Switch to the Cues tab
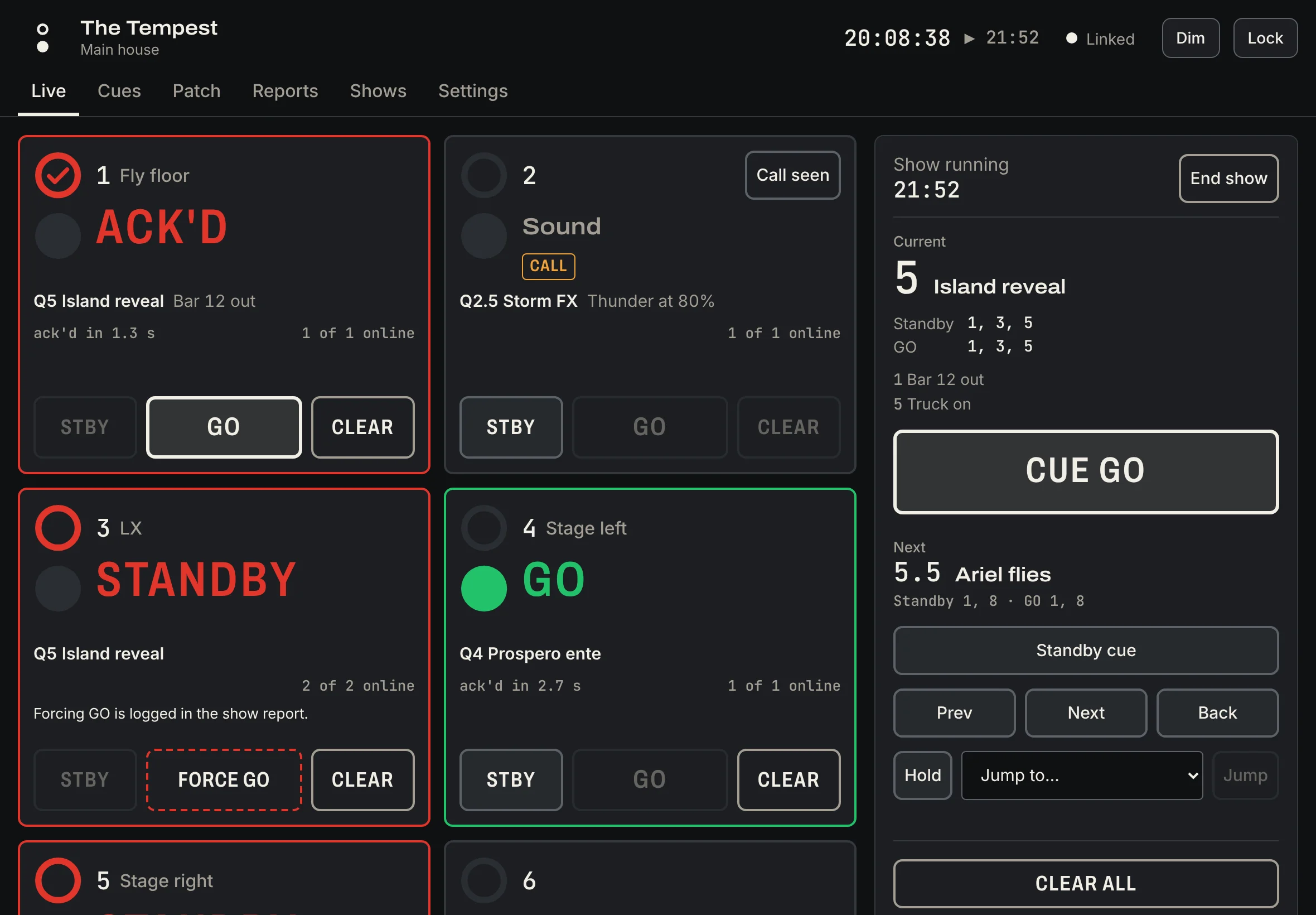This screenshot has width=1316, height=915. click(119, 90)
